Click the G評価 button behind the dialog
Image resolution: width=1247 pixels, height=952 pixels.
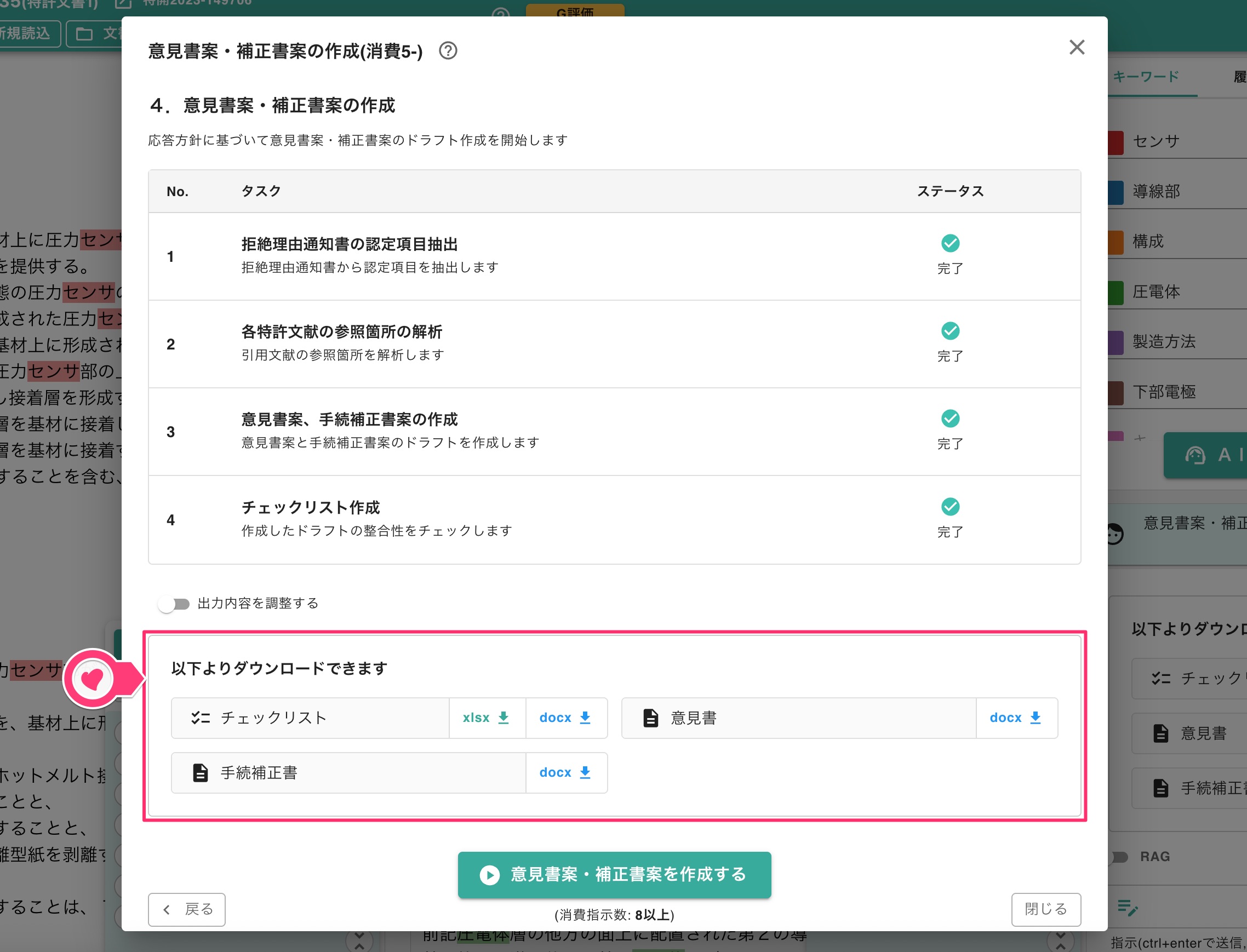click(575, 10)
